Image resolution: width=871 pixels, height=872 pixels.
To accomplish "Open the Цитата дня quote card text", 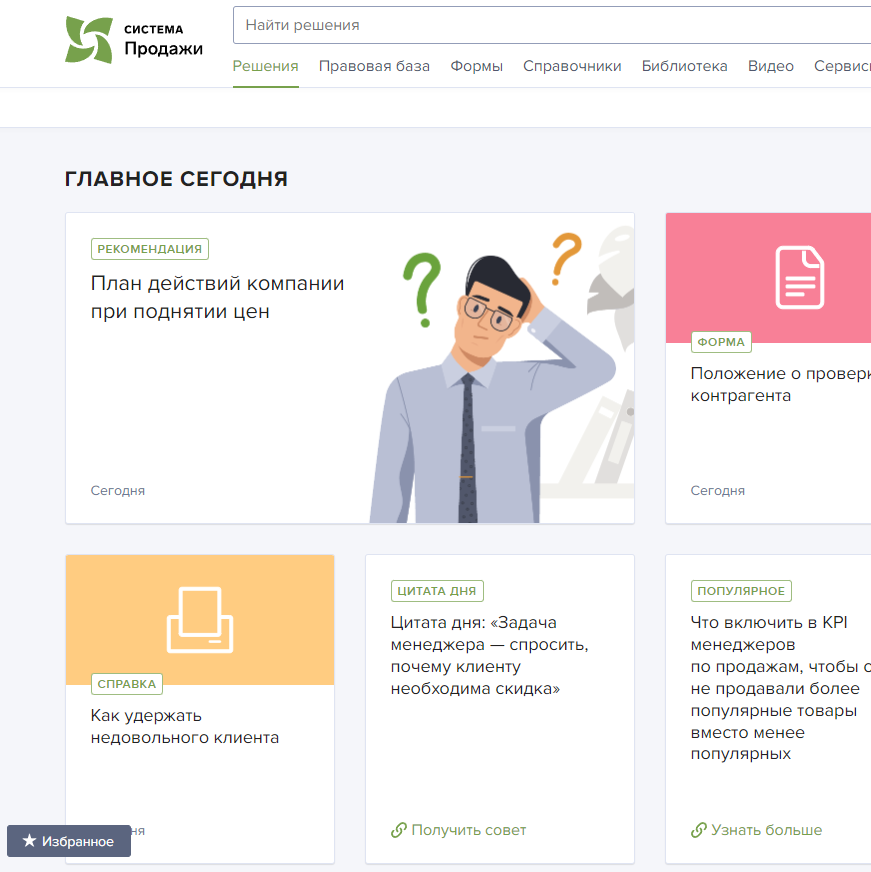I will [489, 655].
